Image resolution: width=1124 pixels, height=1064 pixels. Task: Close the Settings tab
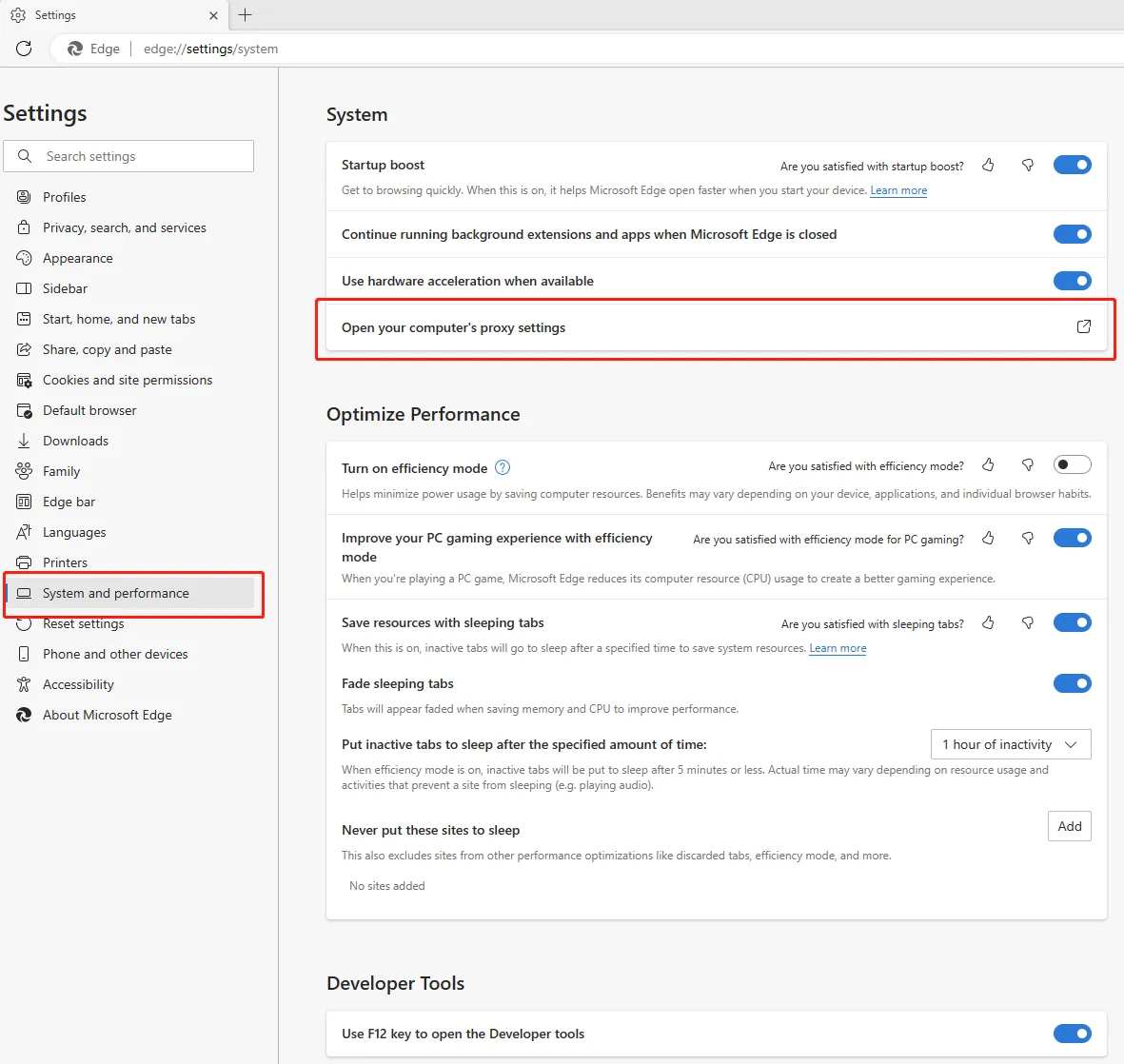pyautogui.click(x=213, y=15)
